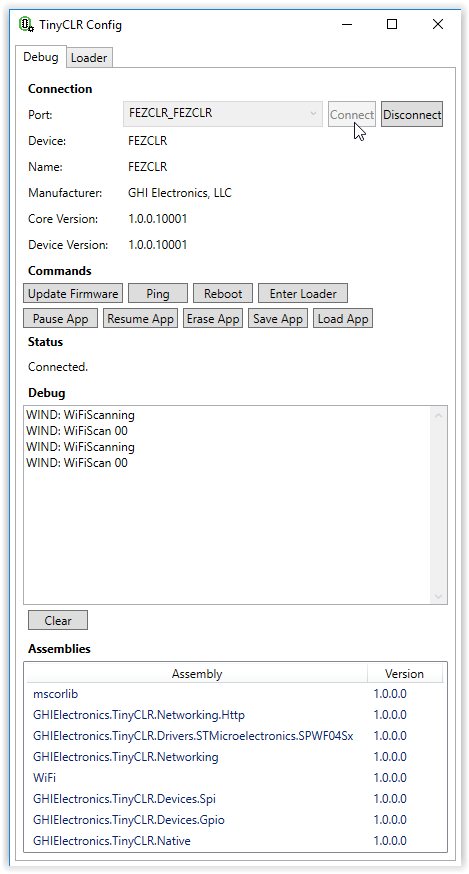This screenshot has width=469, height=874.
Task: Click Resume App
Action: pyautogui.click(x=141, y=319)
